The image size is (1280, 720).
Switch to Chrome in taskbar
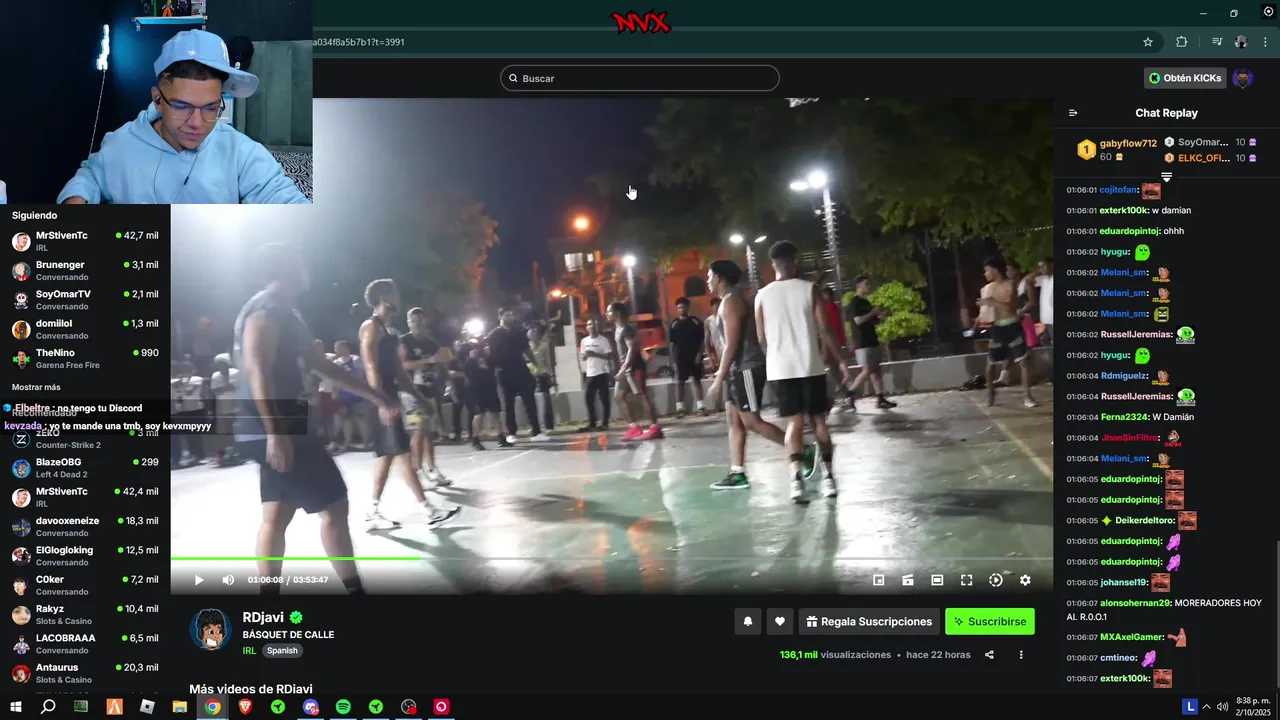[213, 707]
